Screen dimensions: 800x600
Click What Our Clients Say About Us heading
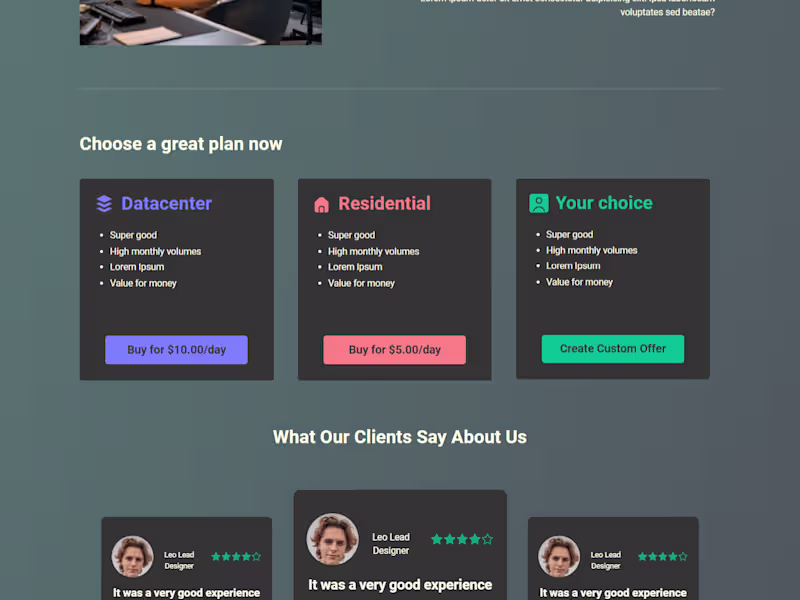click(399, 437)
